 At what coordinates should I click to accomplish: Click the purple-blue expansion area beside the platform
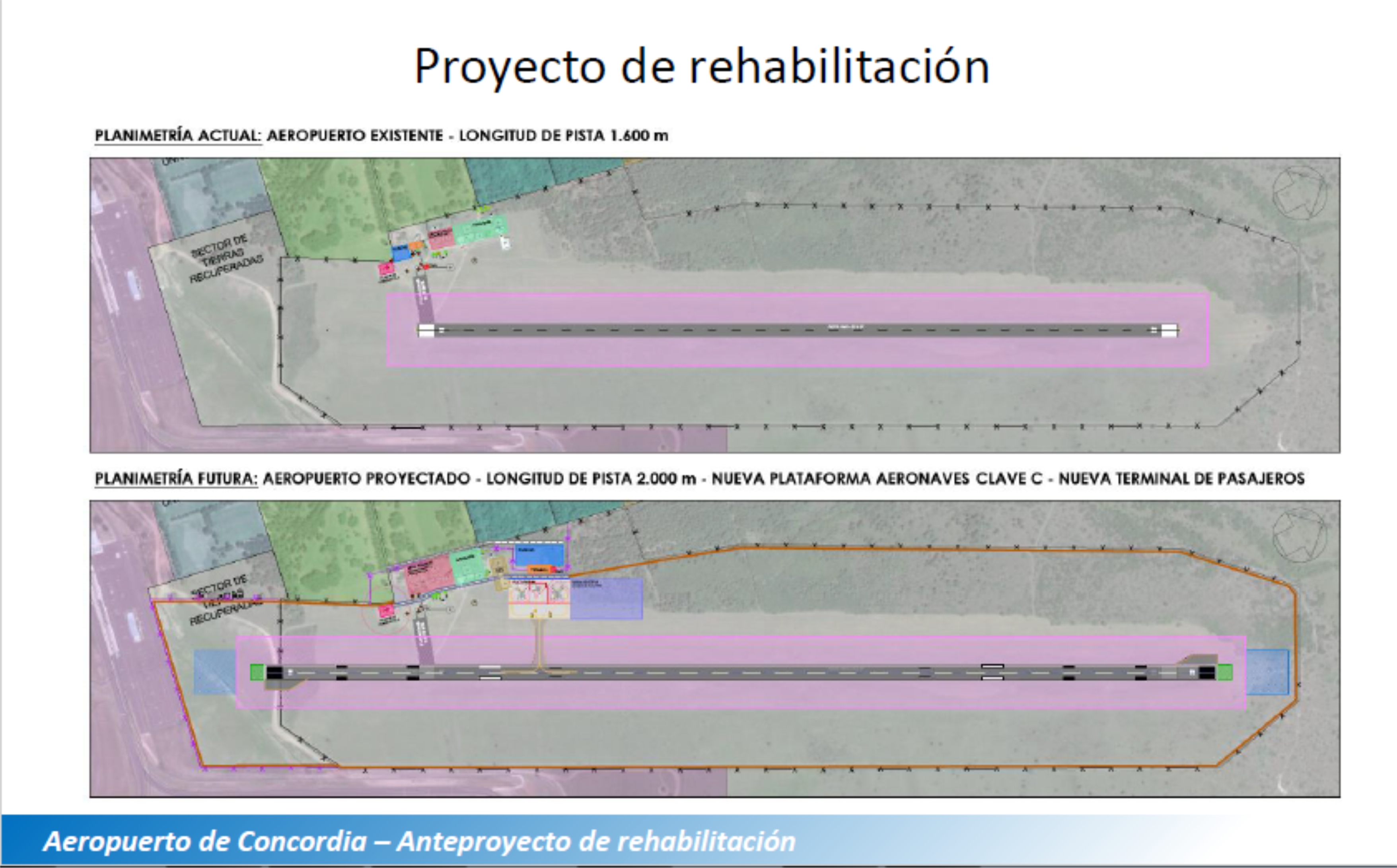[606, 598]
